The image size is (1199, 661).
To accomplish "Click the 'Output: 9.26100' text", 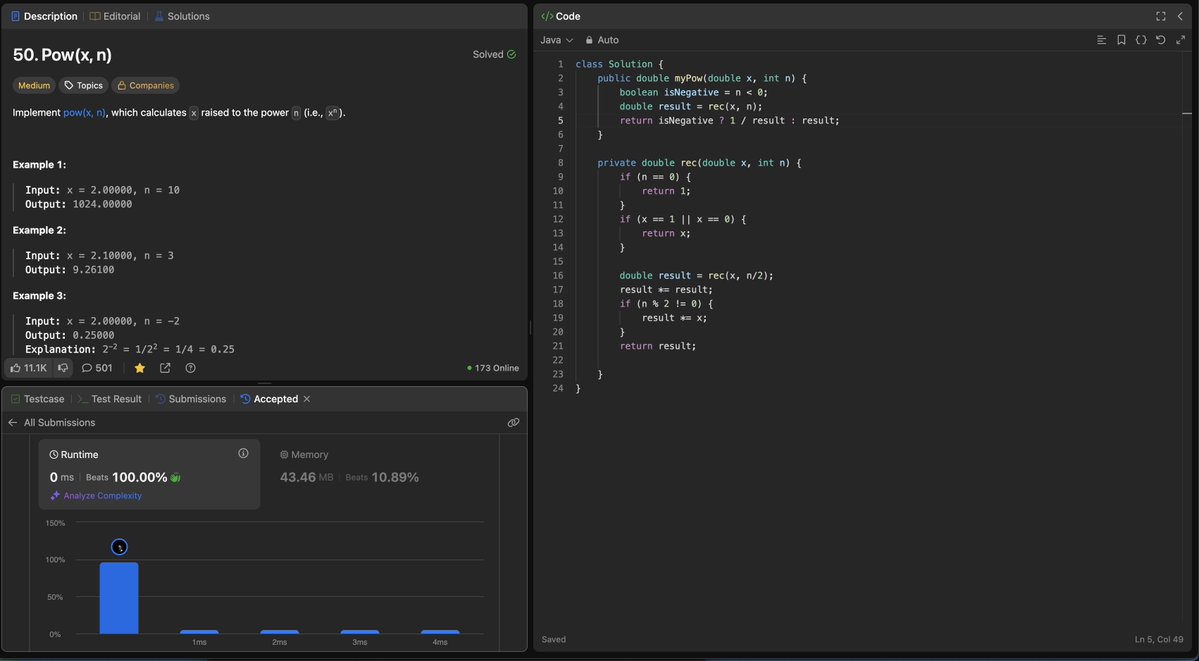I will pyautogui.click(x=70, y=270).
